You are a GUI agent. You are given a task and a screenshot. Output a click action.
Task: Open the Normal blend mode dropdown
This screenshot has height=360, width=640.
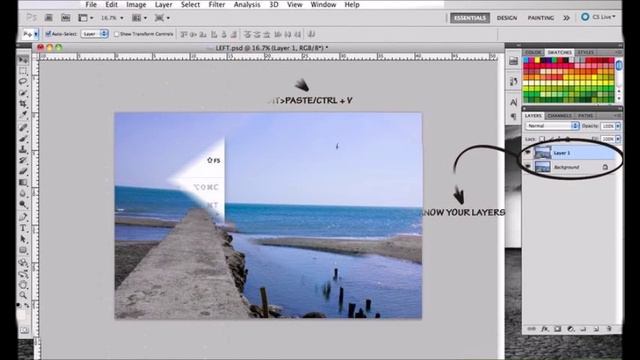(552, 126)
